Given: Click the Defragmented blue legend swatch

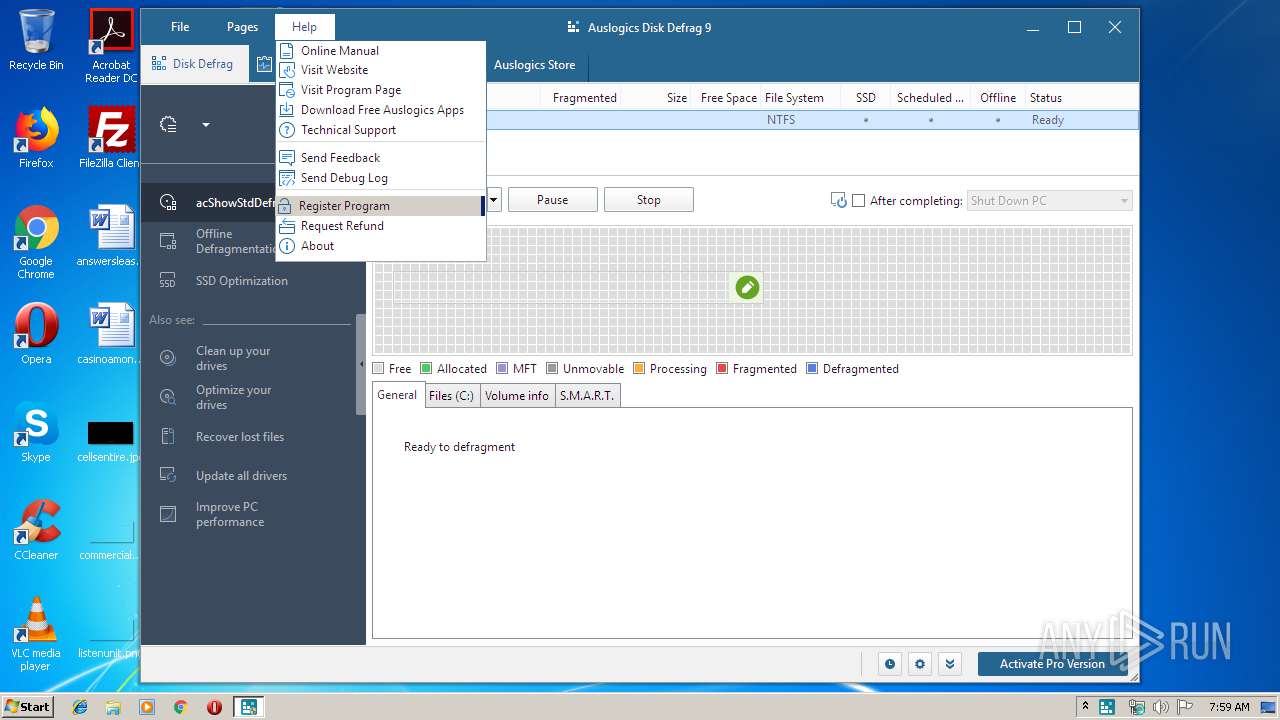Looking at the screenshot, I should pos(812,368).
